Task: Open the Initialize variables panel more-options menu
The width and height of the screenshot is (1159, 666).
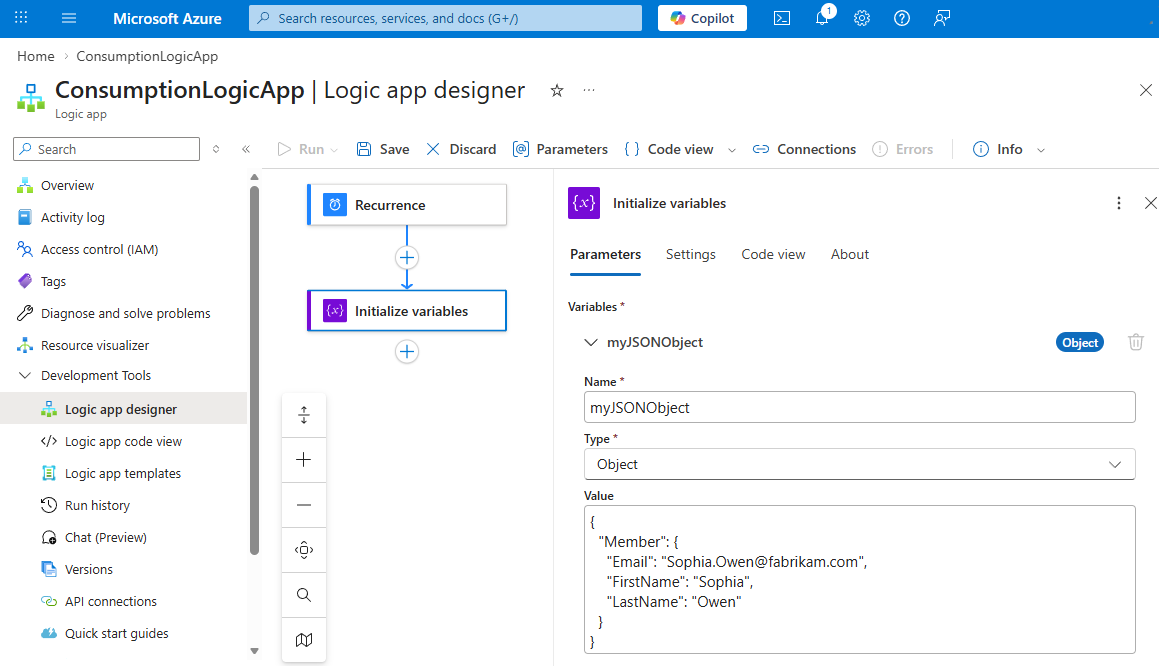Action: 1119,203
